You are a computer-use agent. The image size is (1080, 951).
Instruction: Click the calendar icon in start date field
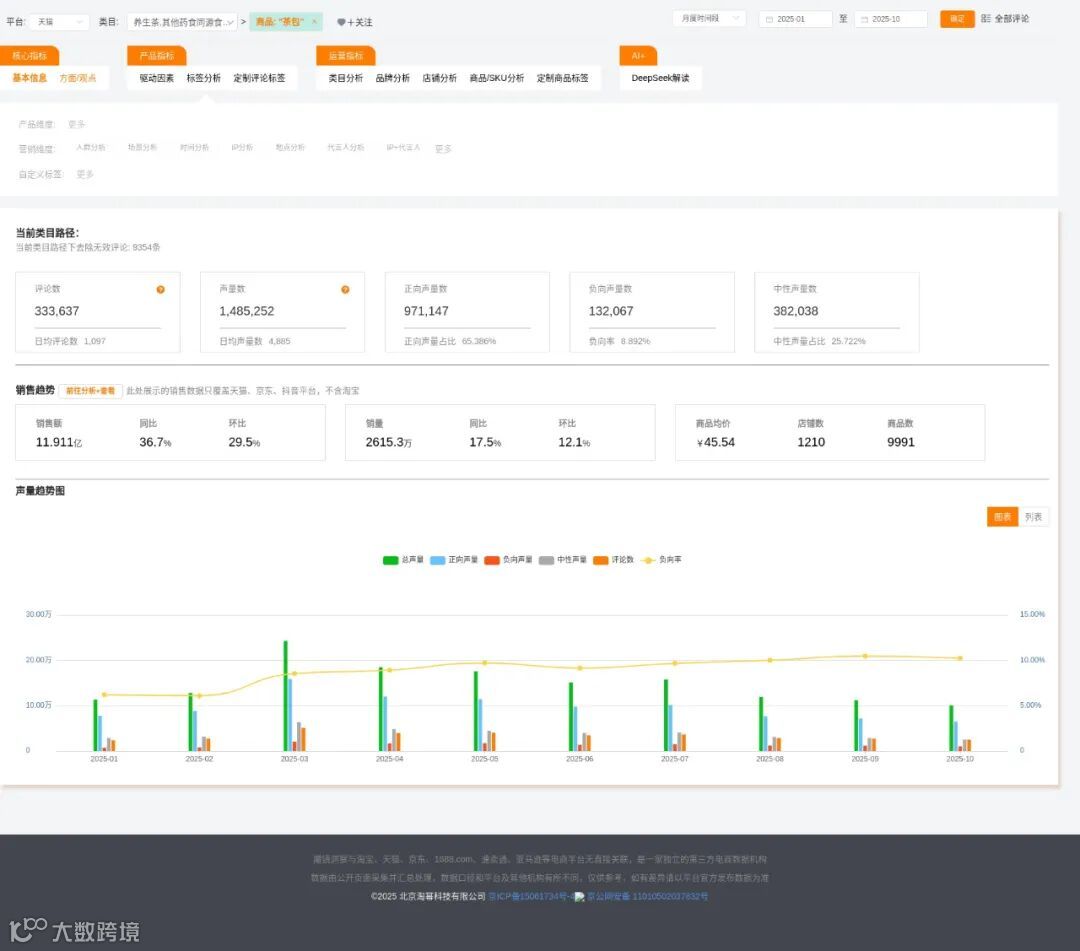click(769, 19)
